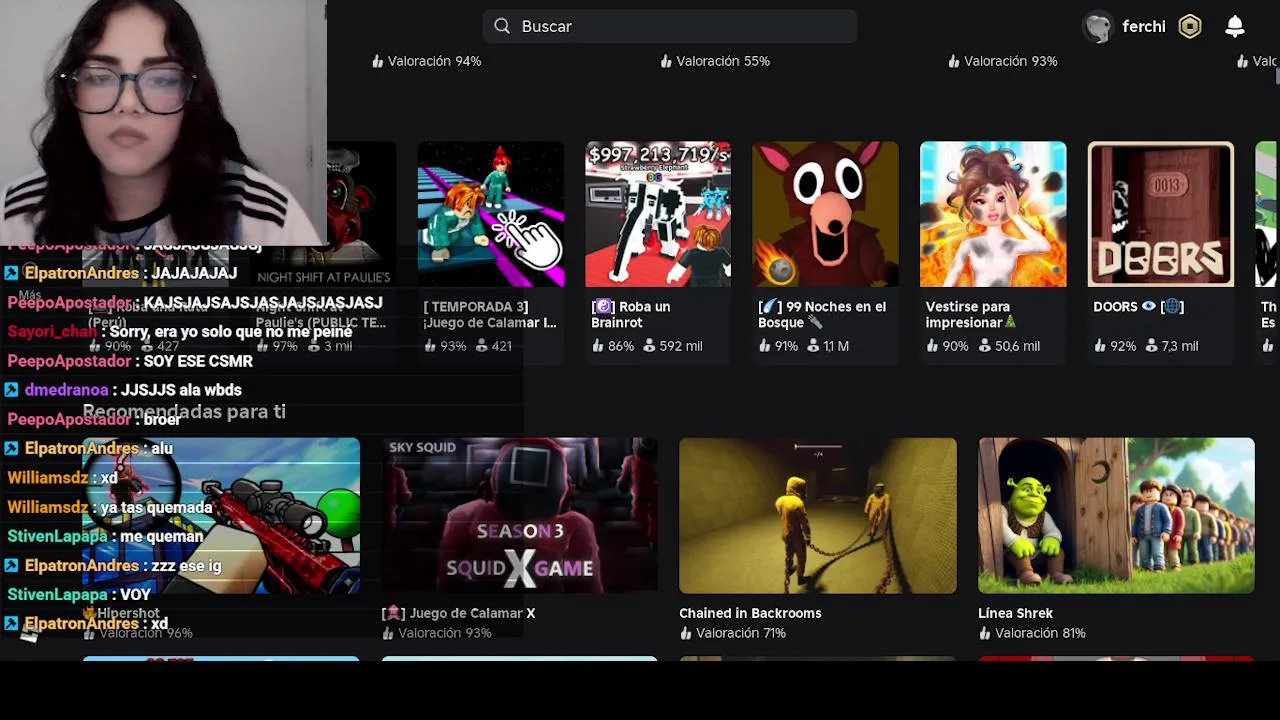Open Vestirse para impresionar thumbnail
The height and width of the screenshot is (720, 1280).
[993, 214]
